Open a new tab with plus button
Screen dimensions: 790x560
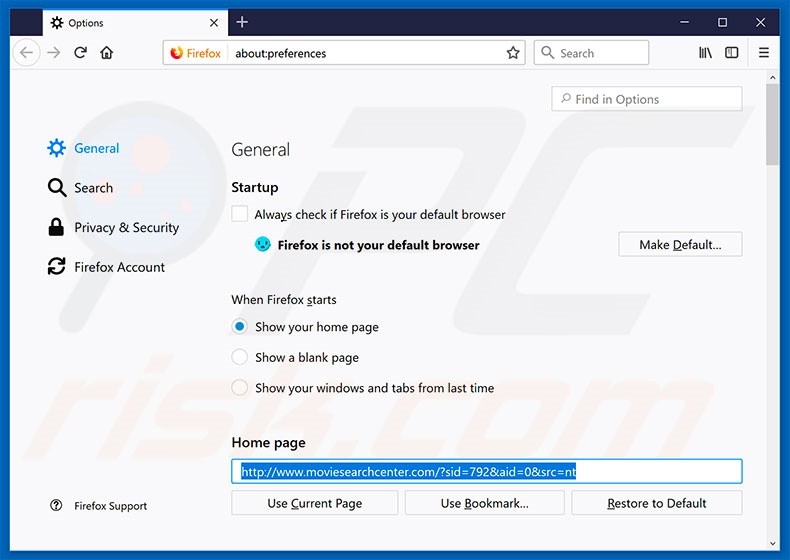tap(242, 22)
